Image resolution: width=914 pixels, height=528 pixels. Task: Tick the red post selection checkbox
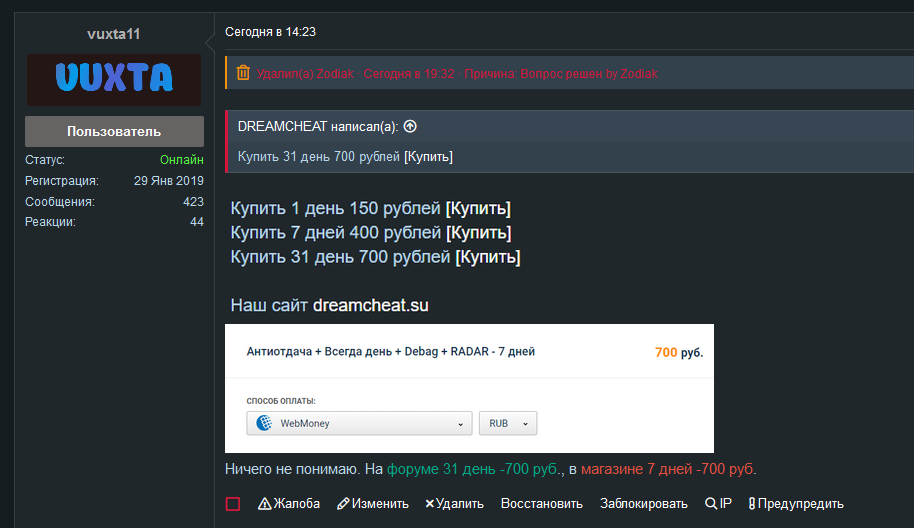click(233, 504)
